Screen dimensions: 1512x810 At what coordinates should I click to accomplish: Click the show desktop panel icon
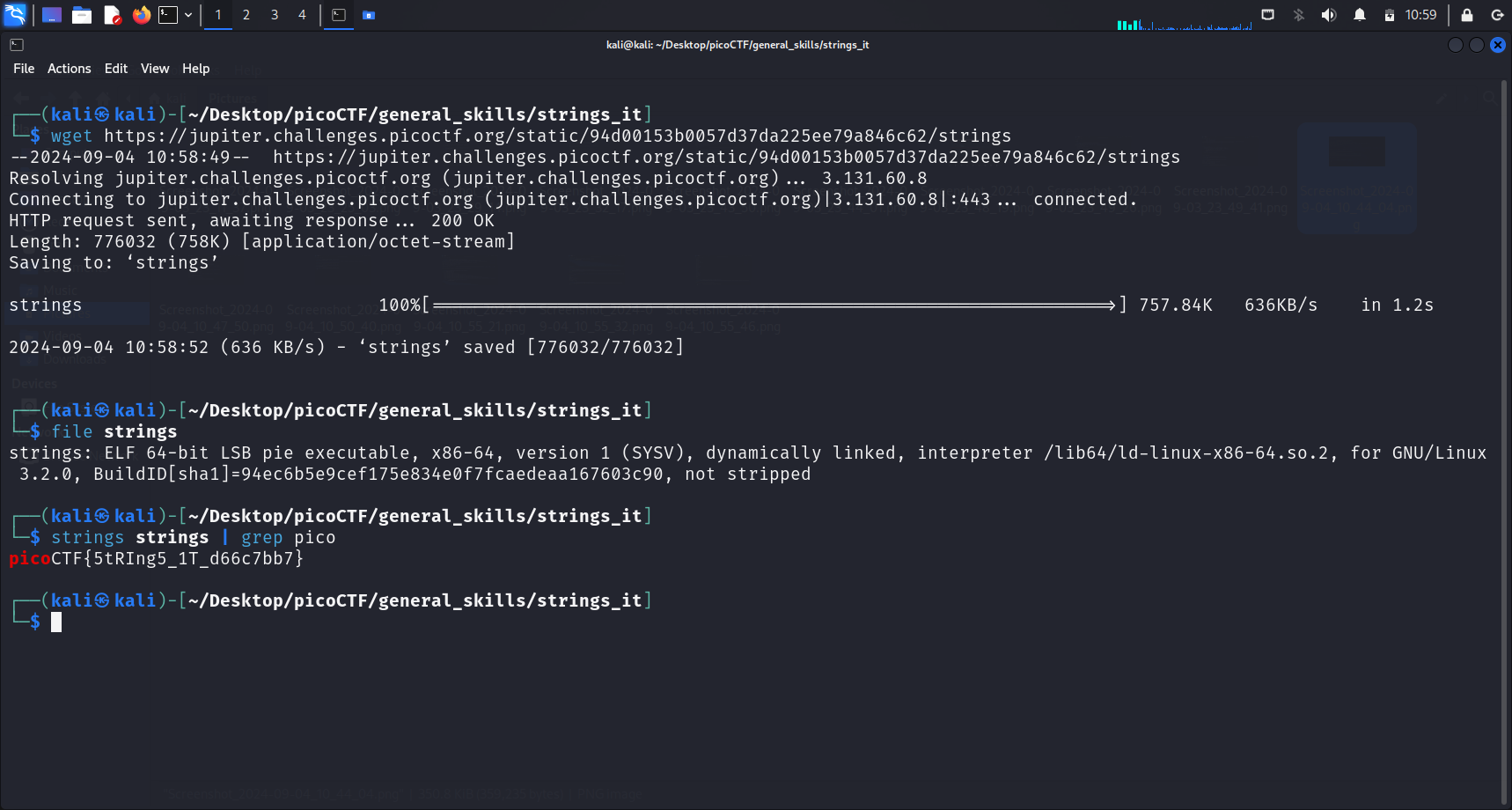pos(52,15)
